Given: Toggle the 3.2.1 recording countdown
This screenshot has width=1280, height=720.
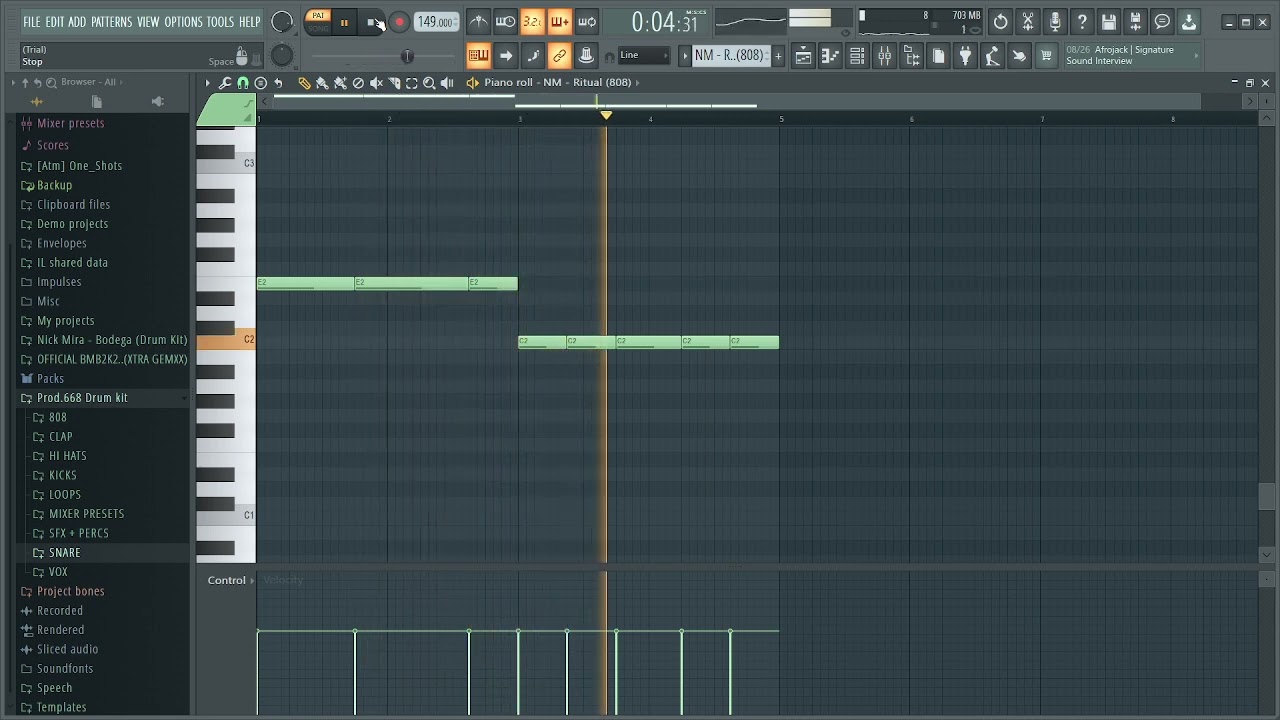Looking at the screenshot, I should (533, 22).
